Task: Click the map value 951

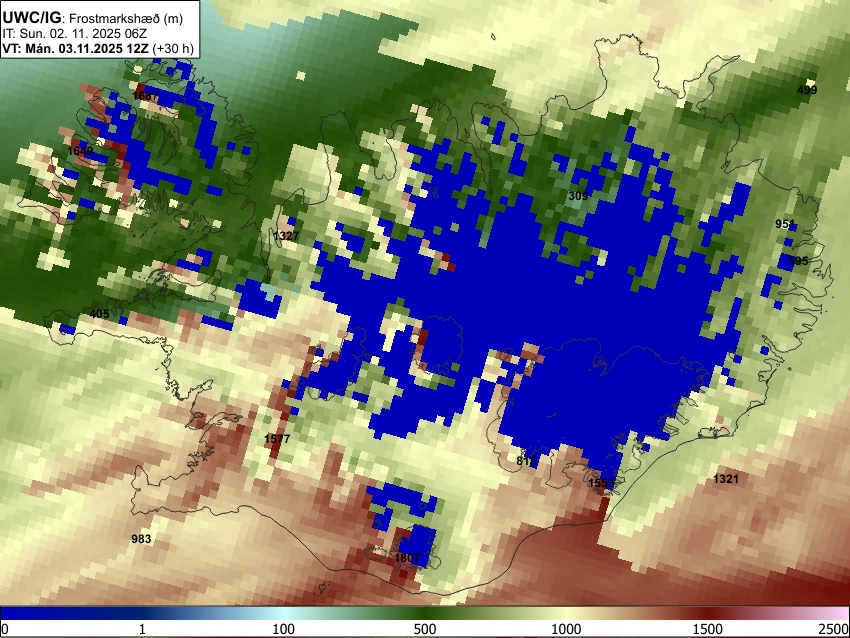Action: (785, 224)
